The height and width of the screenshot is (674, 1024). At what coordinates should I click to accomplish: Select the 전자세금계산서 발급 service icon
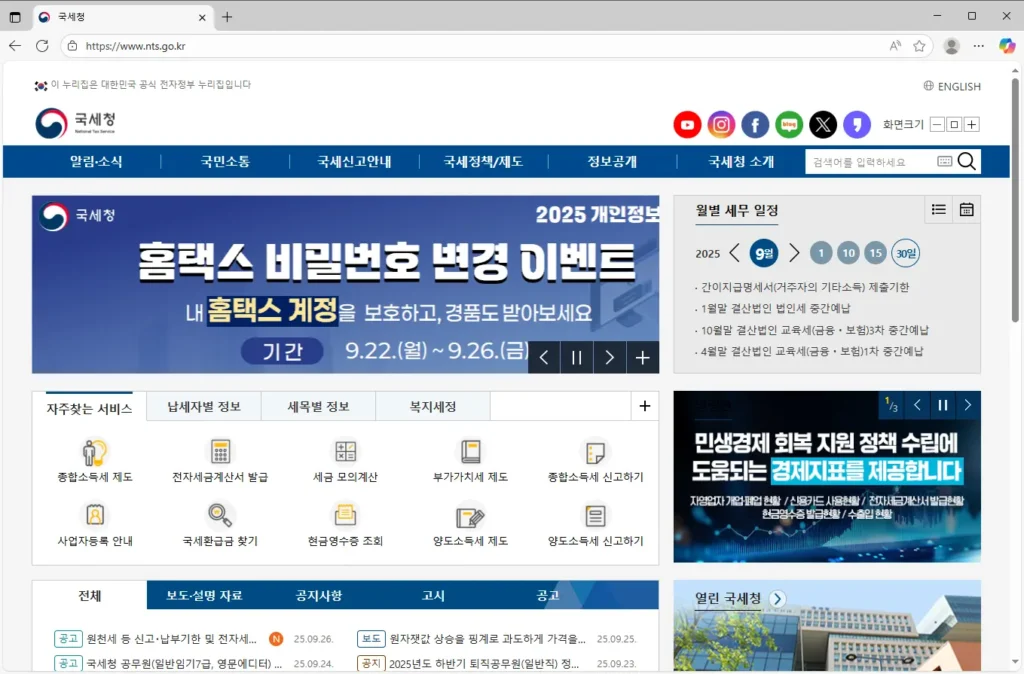coord(221,452)
